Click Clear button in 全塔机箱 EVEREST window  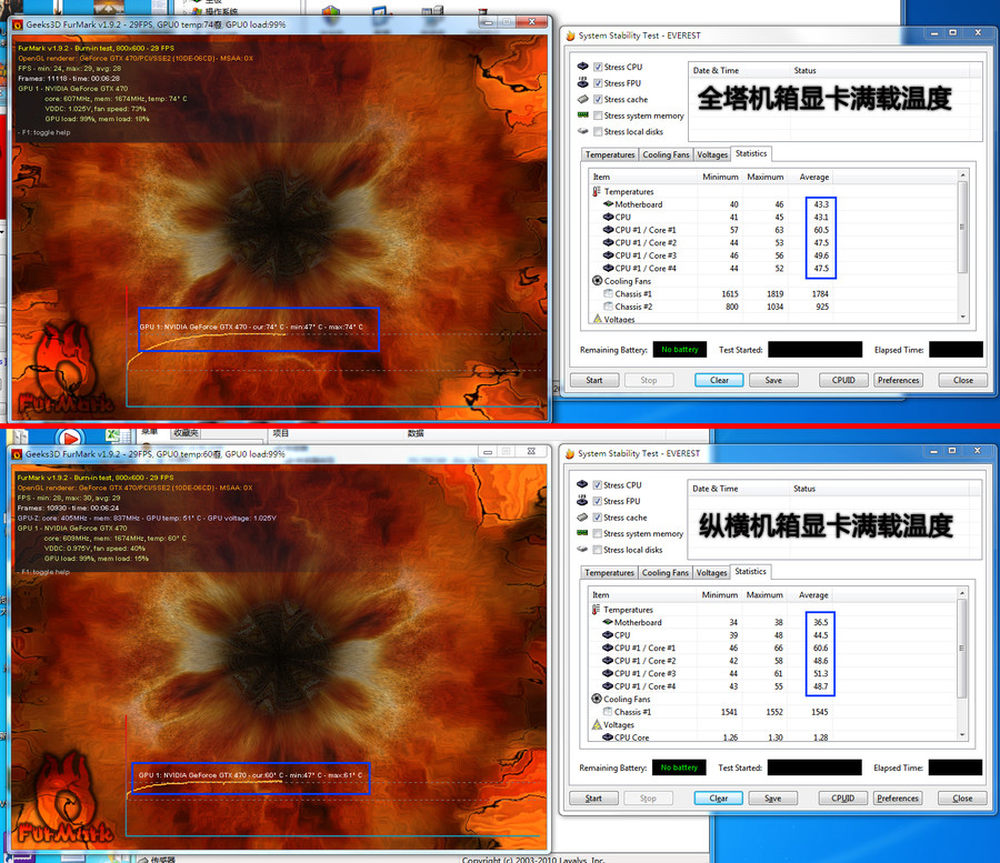tap(719, 380)
